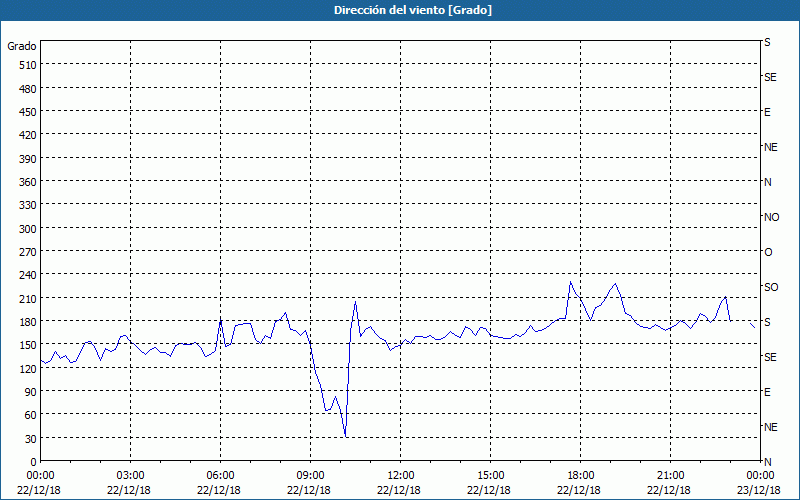Select the 420 degree axis label

(28, 135)
